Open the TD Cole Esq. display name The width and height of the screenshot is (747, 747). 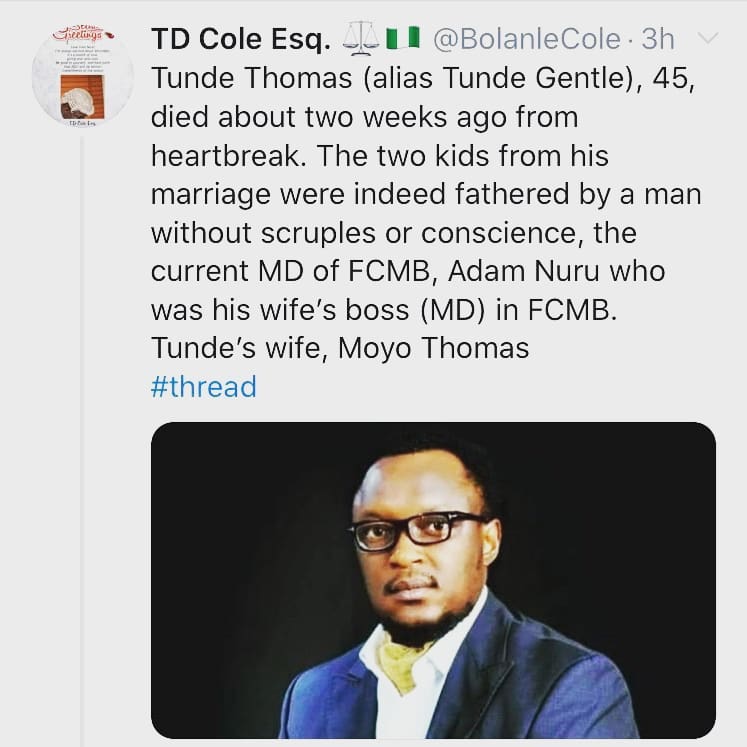241,39
